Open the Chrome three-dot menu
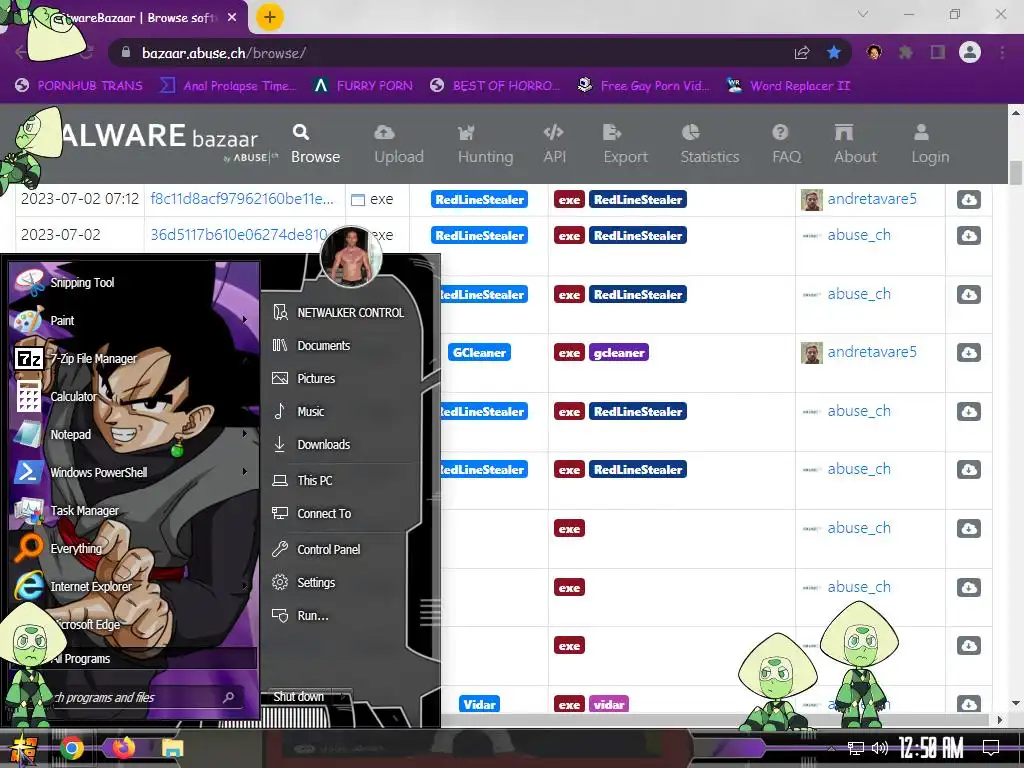Screen dimensions: 1024x768 (x=1002, y=53)
